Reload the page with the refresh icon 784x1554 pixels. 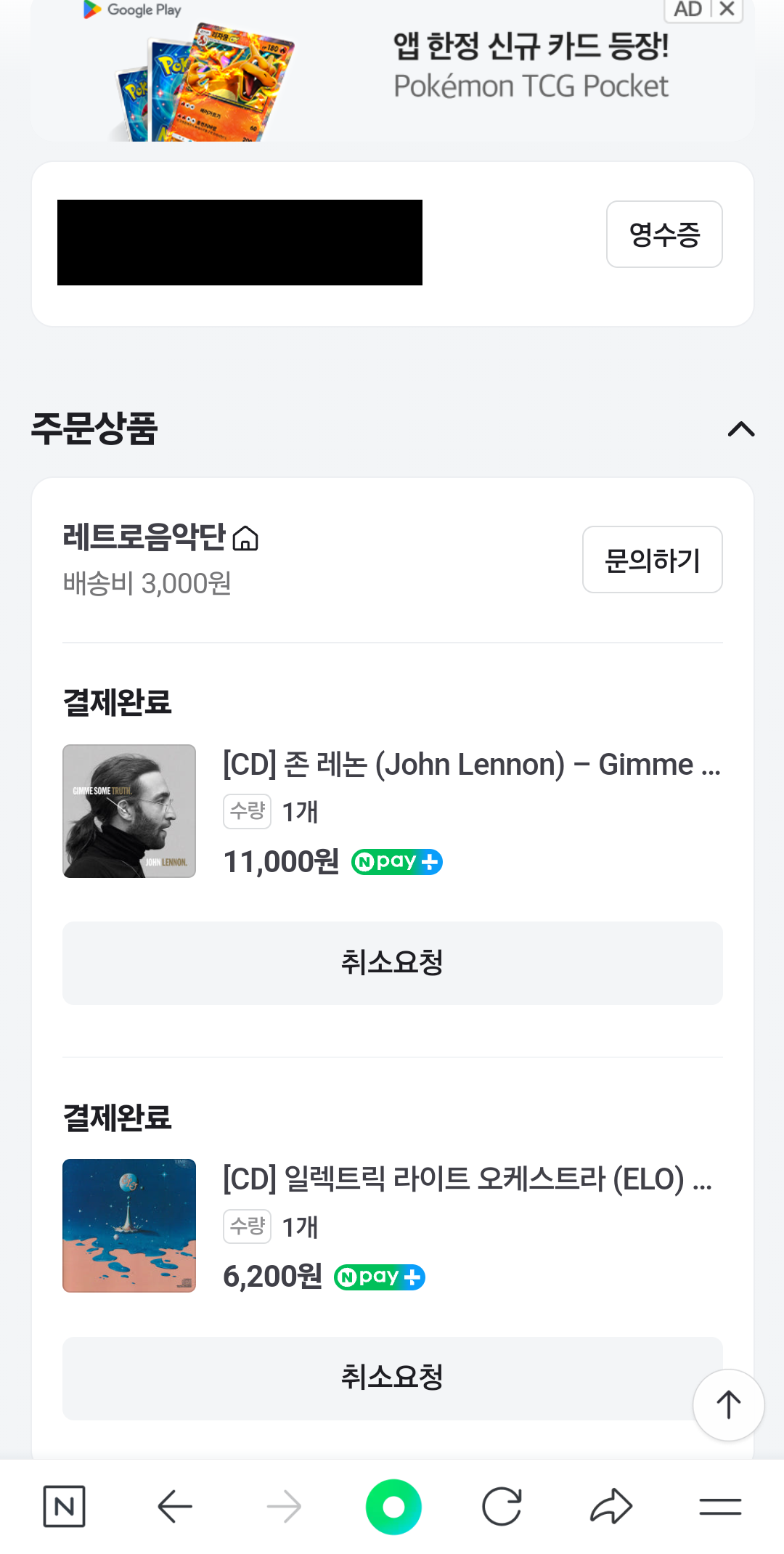(502, 1507)
